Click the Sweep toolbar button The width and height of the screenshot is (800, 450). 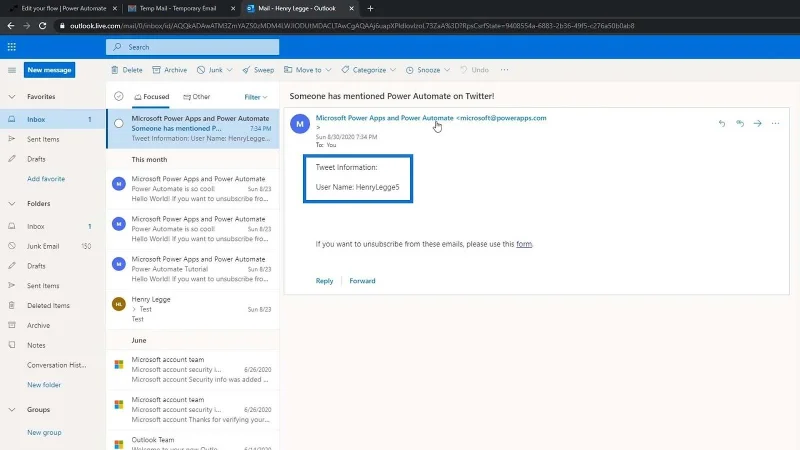258,70
